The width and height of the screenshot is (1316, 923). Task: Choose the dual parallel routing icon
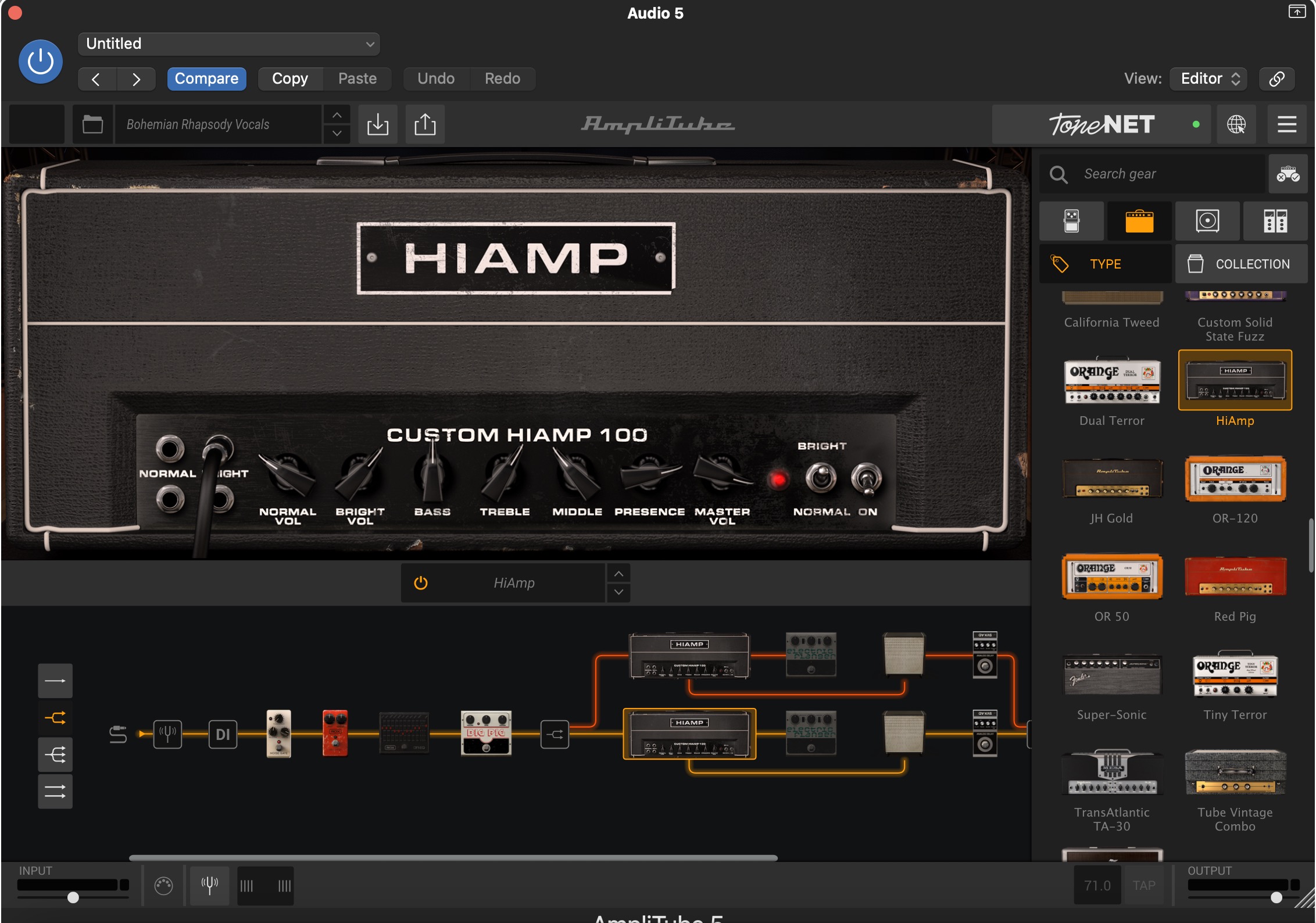55,792
